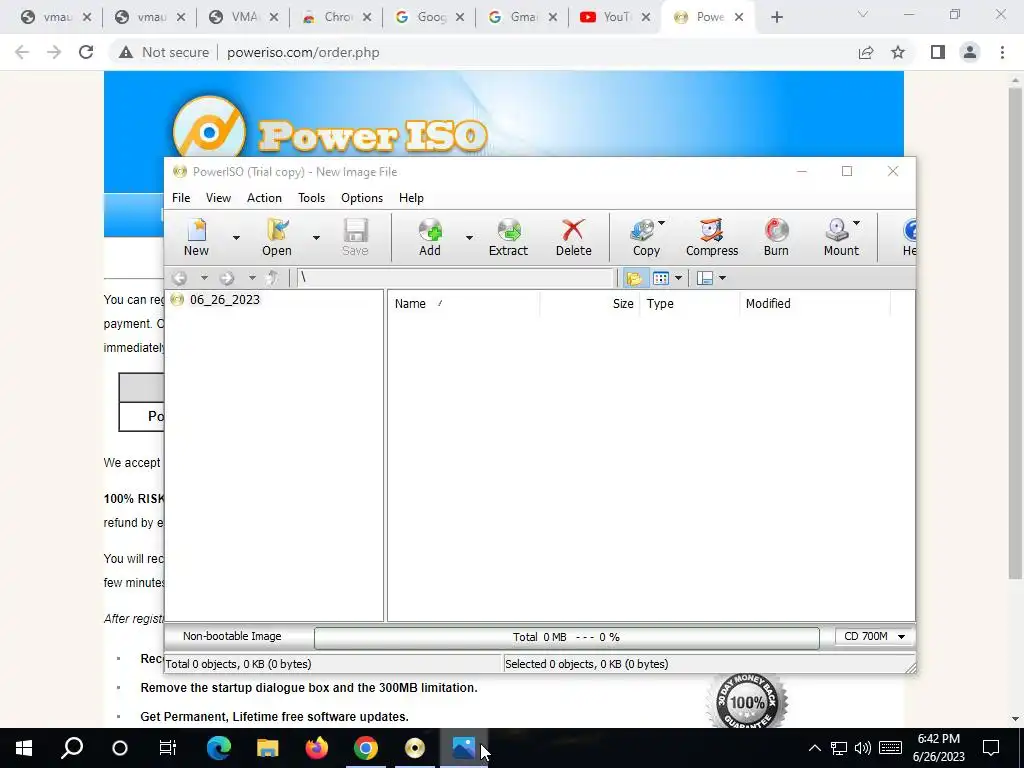Click 'Total 0 objects, 0 KB (0 bytes)' text
The image size is (1024, 768).
(x=238, y=664)
